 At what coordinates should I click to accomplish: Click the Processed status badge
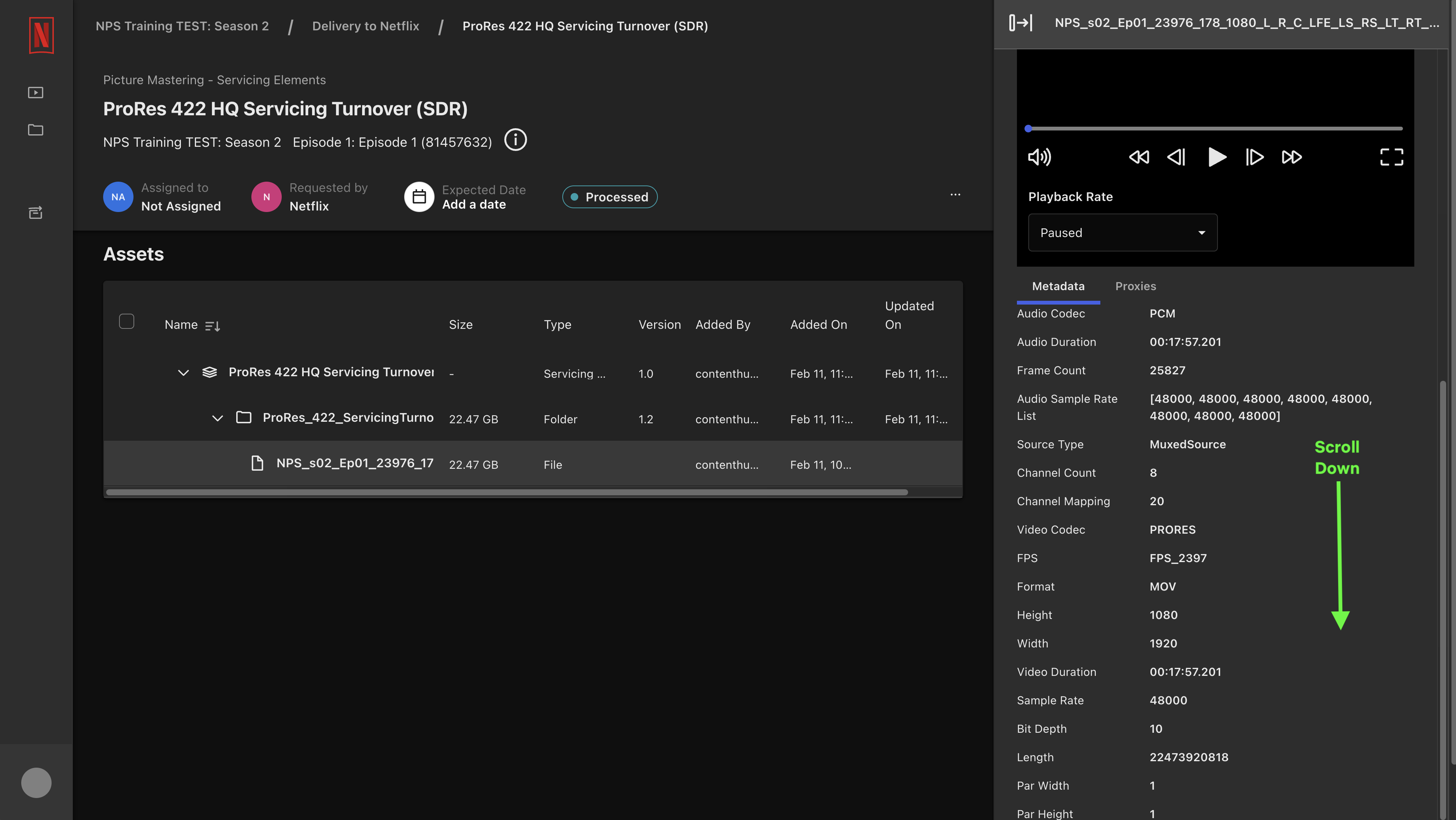[610, 197]
